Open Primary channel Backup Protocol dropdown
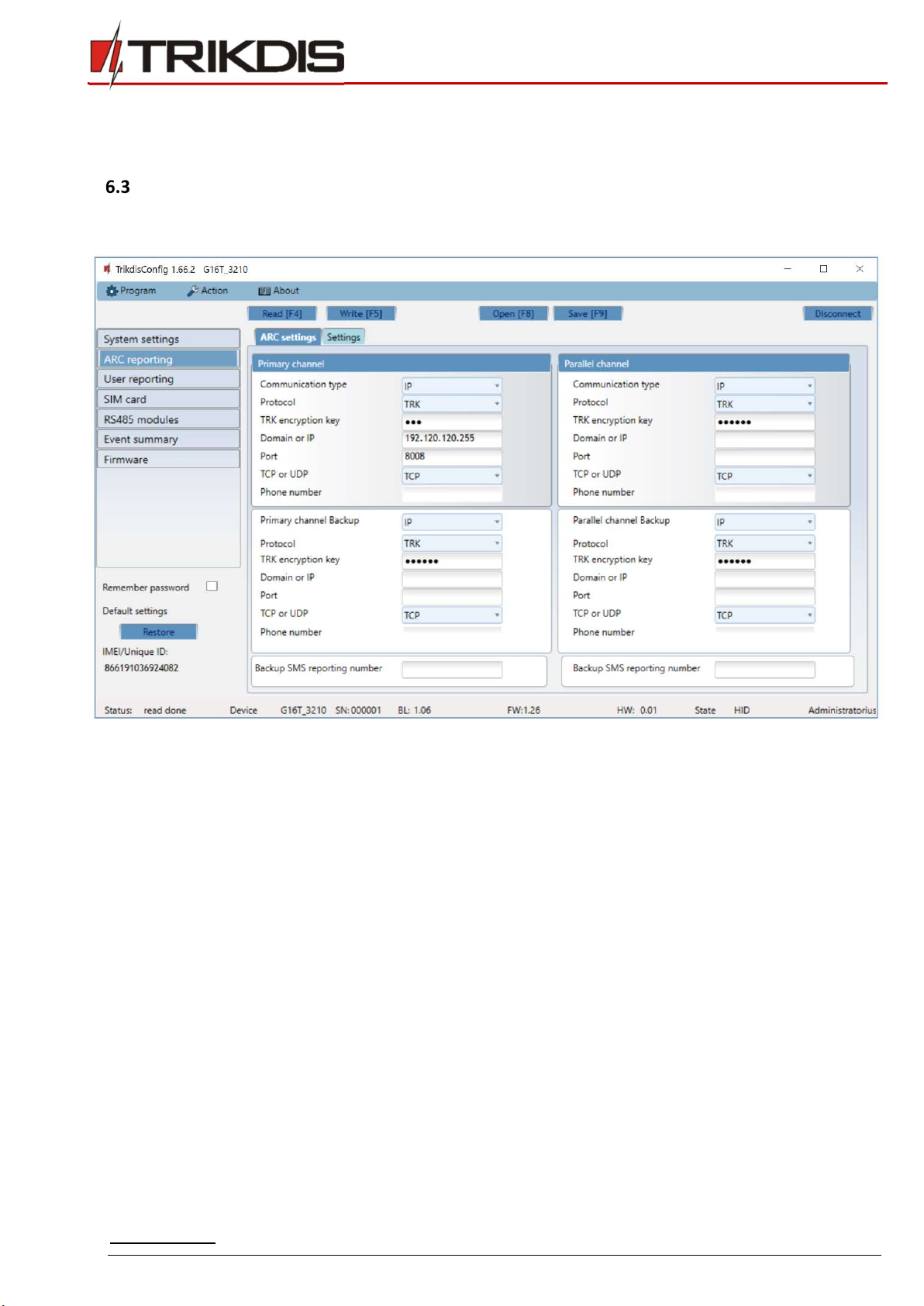Screen dimensions: 924x1306 (x=452, y=543)
